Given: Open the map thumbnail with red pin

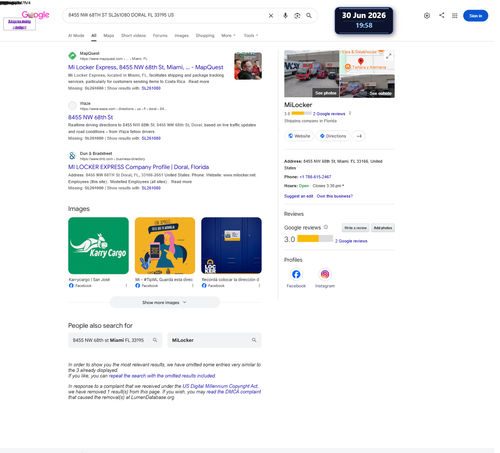Looking at the screenshot, I should (x=366, y=62).
